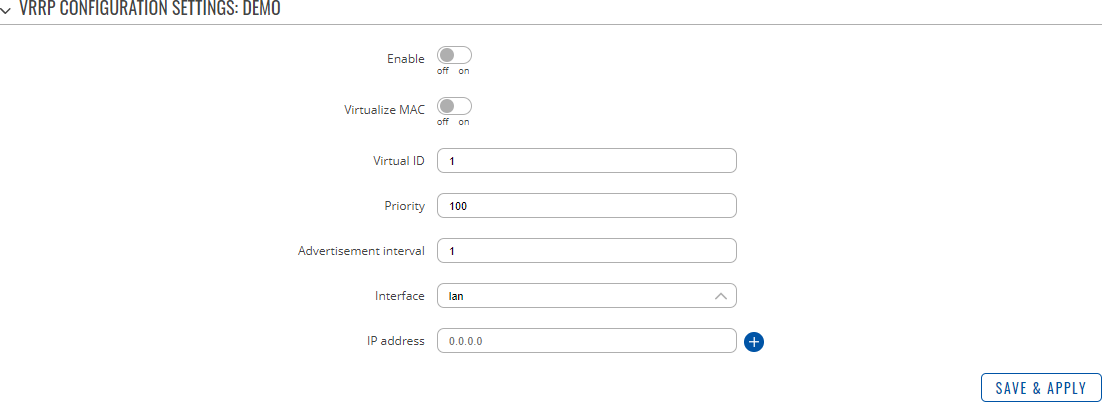Click the "Advertisement interval" label text
Viewport: 1102px width, 402px height.
(361, 251)
